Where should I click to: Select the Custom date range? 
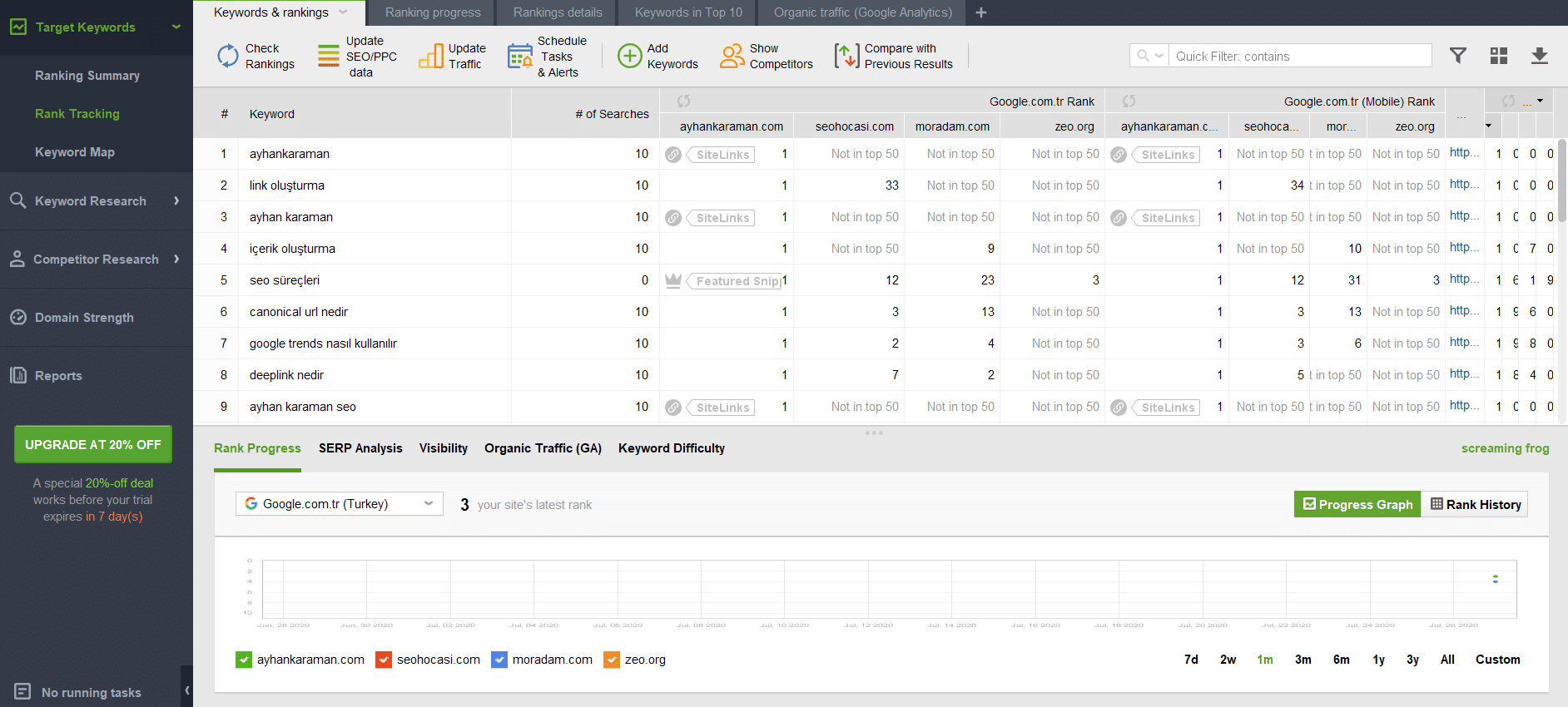pyautogui.click(x=1498, y=660)
